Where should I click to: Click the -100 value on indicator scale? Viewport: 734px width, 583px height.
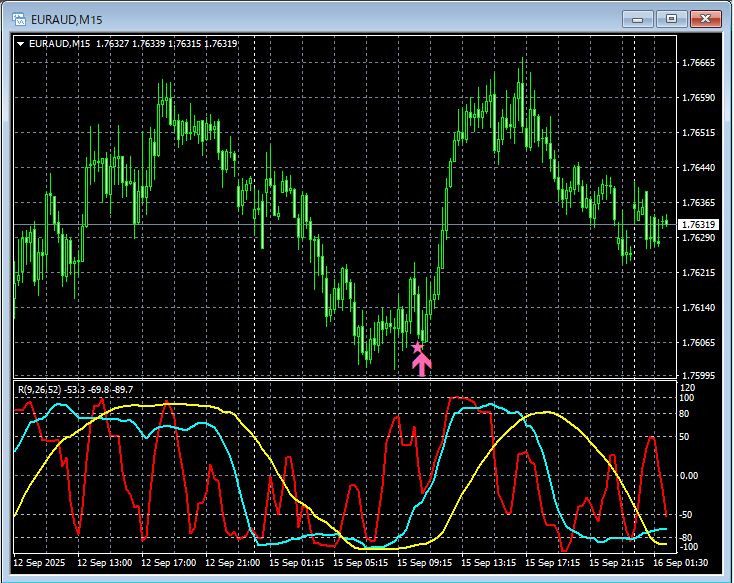(688, 547)
